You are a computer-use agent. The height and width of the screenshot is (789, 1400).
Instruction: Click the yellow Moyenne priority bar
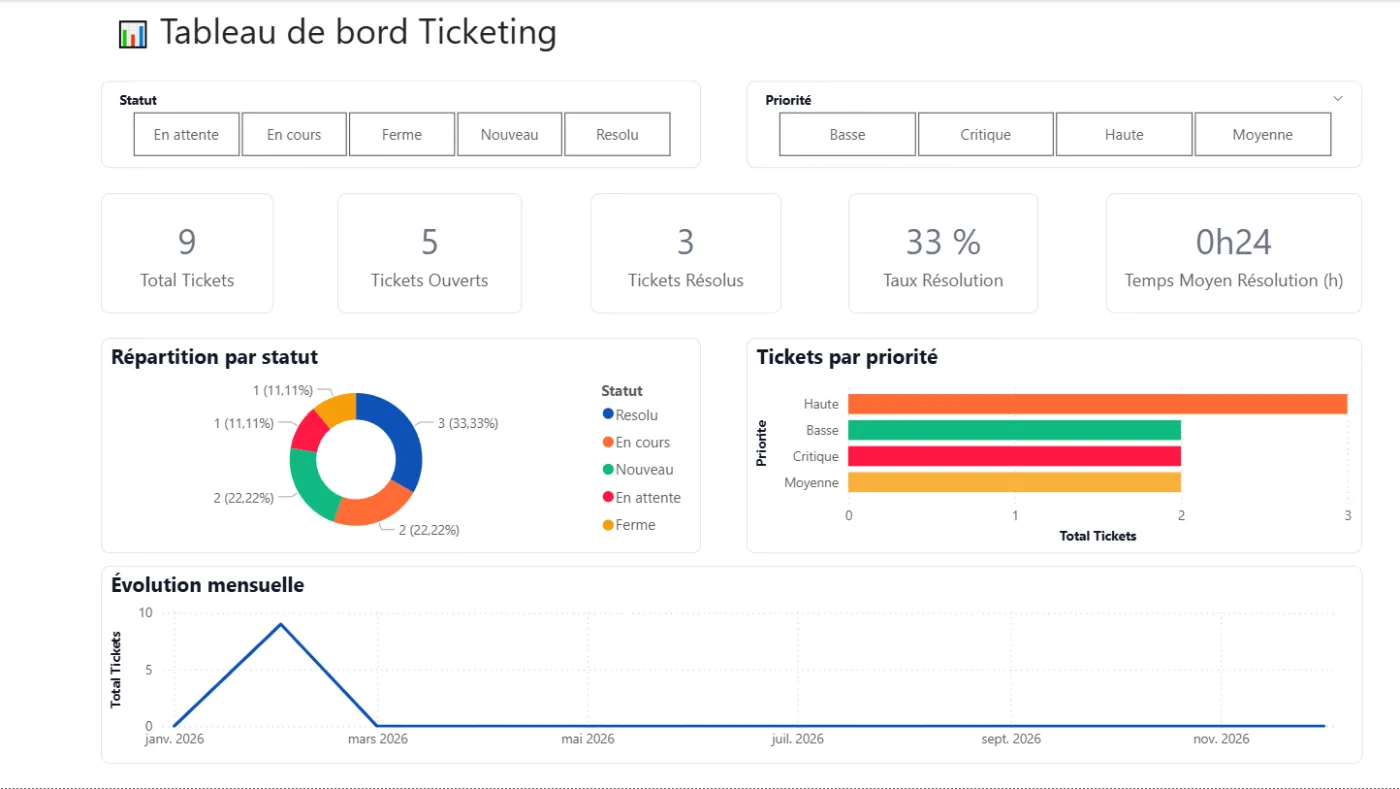click(x=1014, y=482)
